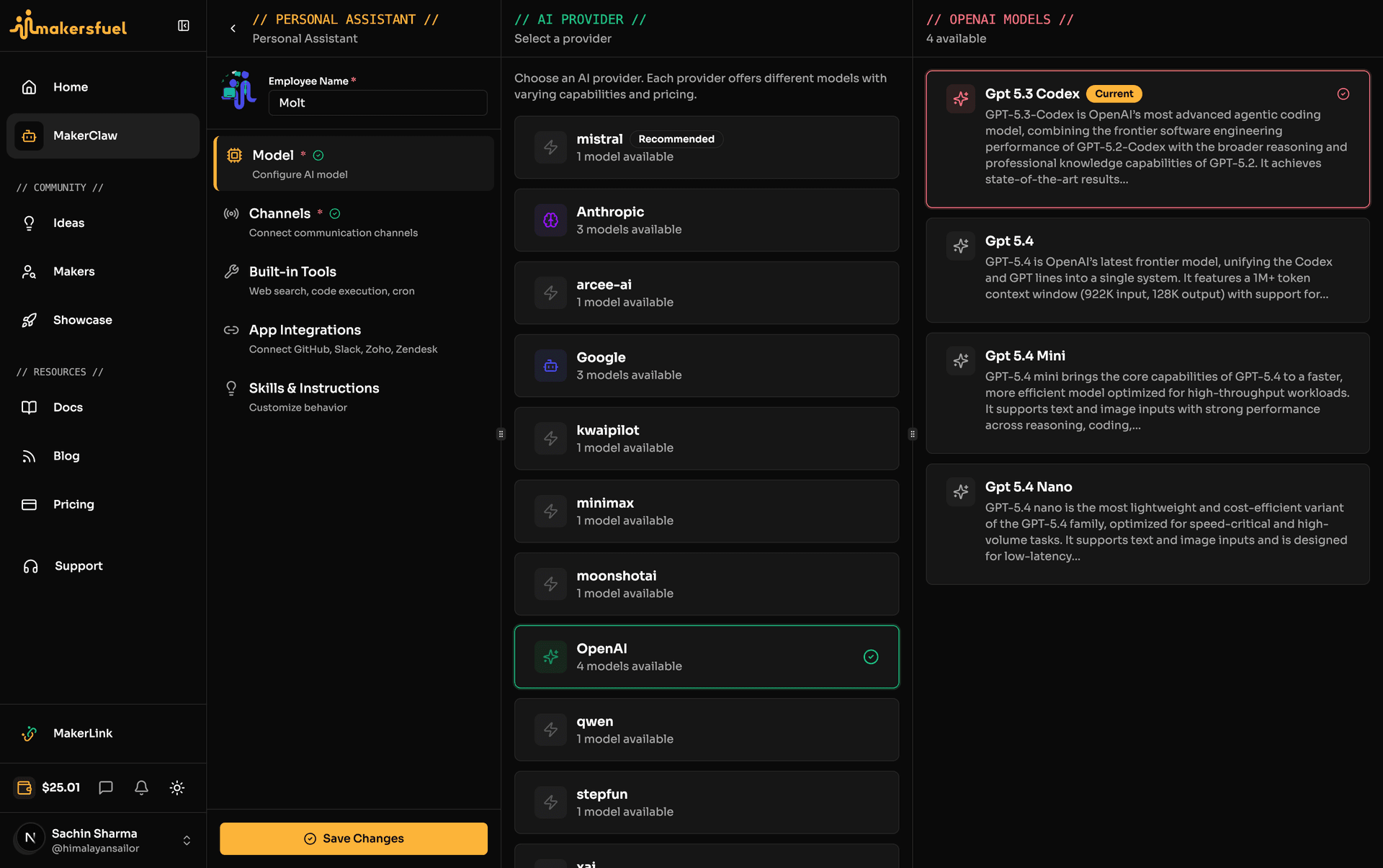The image size is (1383, 868).
Task: Select the stepfun provider
Action: click(707, 802)
